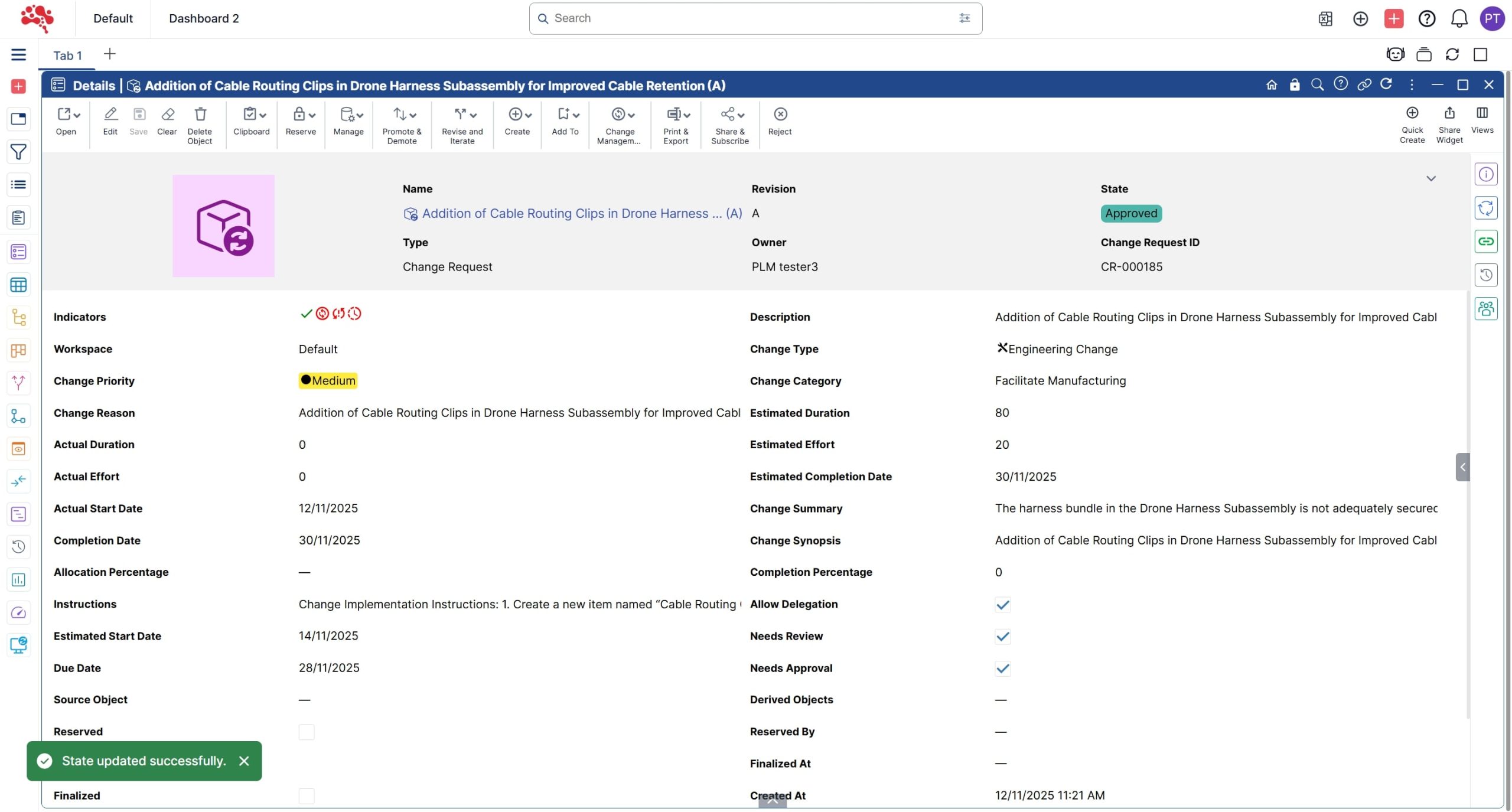Click the Edit pencil icon
The width and height of the screenshot is (1512, 812).
click(x=110, y=115)
